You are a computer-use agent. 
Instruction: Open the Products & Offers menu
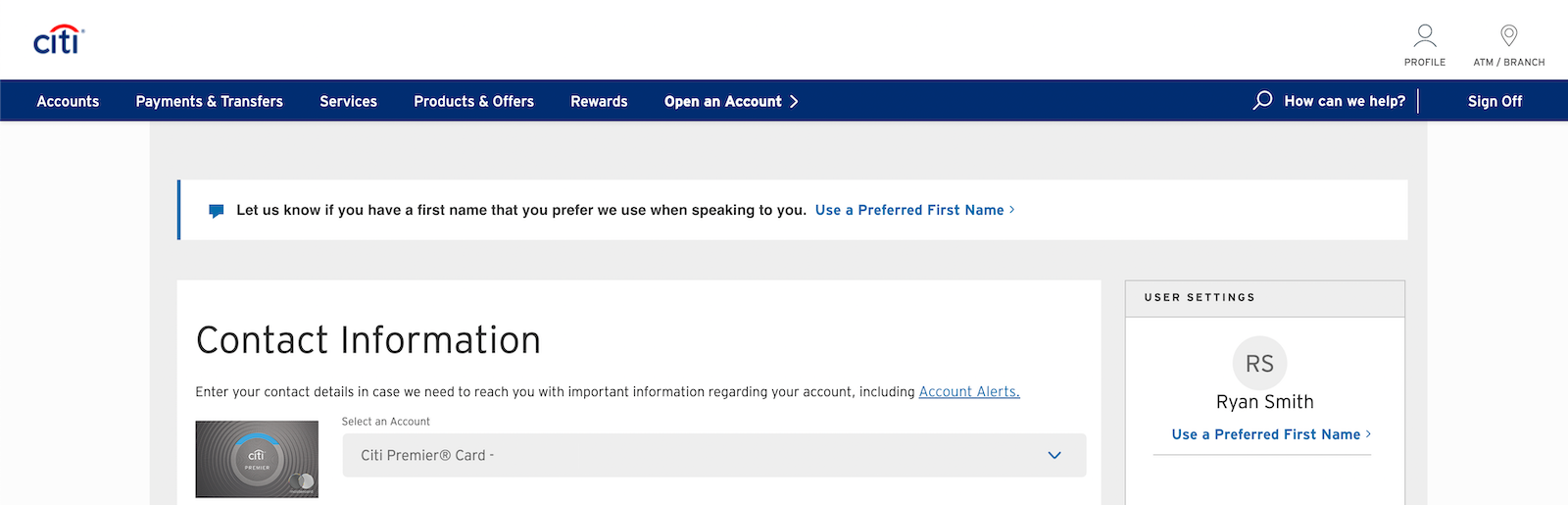pyautogui.click(x=473, y=102)
